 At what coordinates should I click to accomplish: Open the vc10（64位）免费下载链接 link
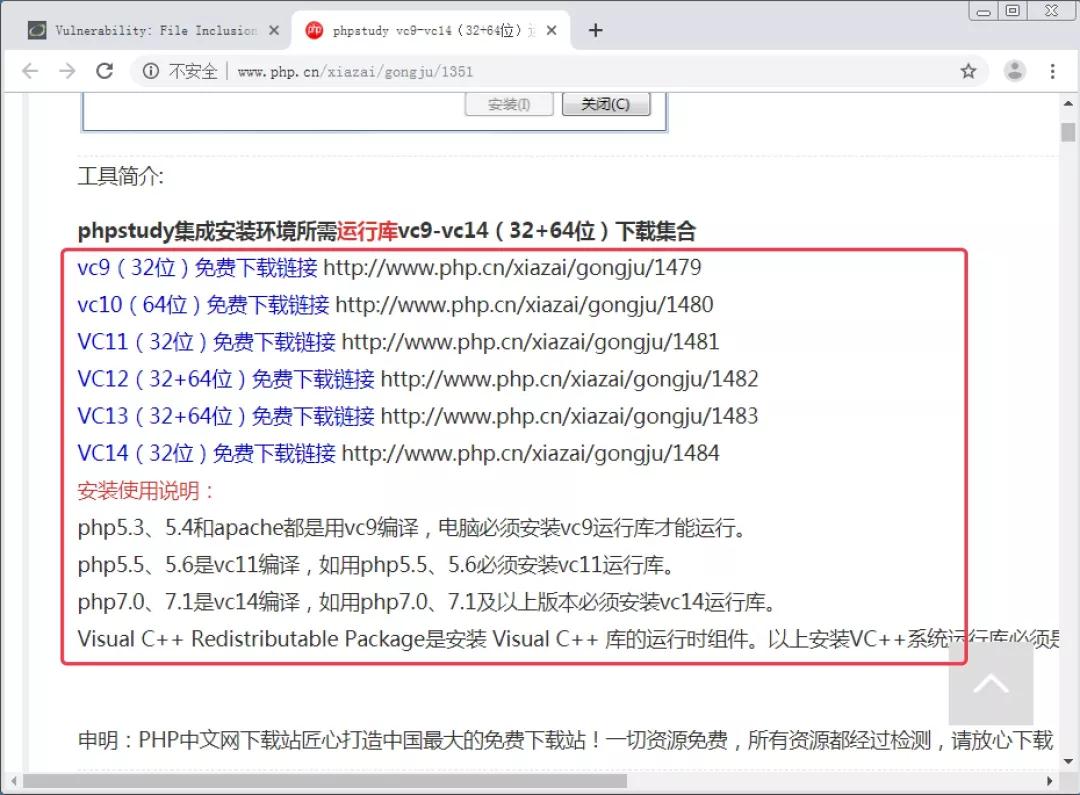click(x=203, y=304)
